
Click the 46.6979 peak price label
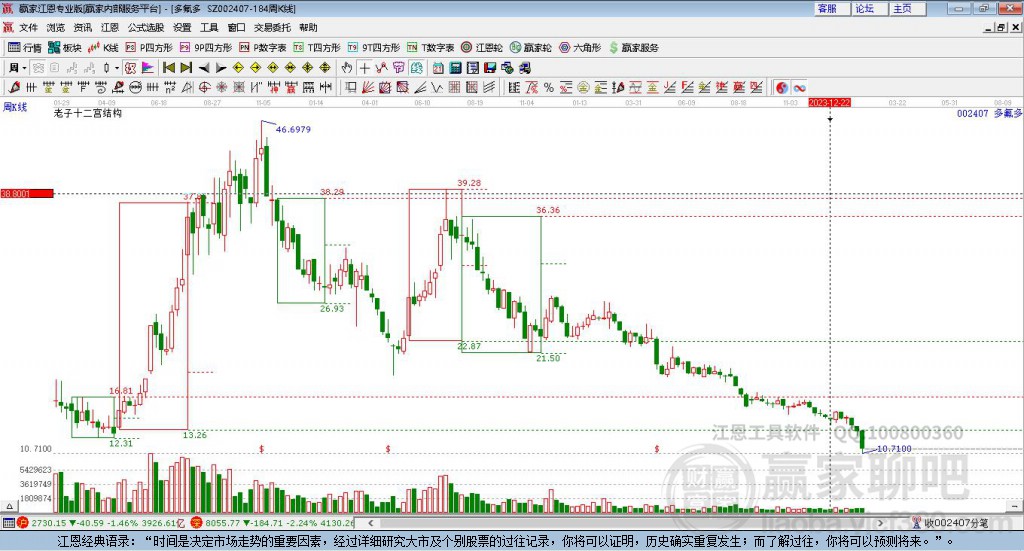click(x=293, y=129)
